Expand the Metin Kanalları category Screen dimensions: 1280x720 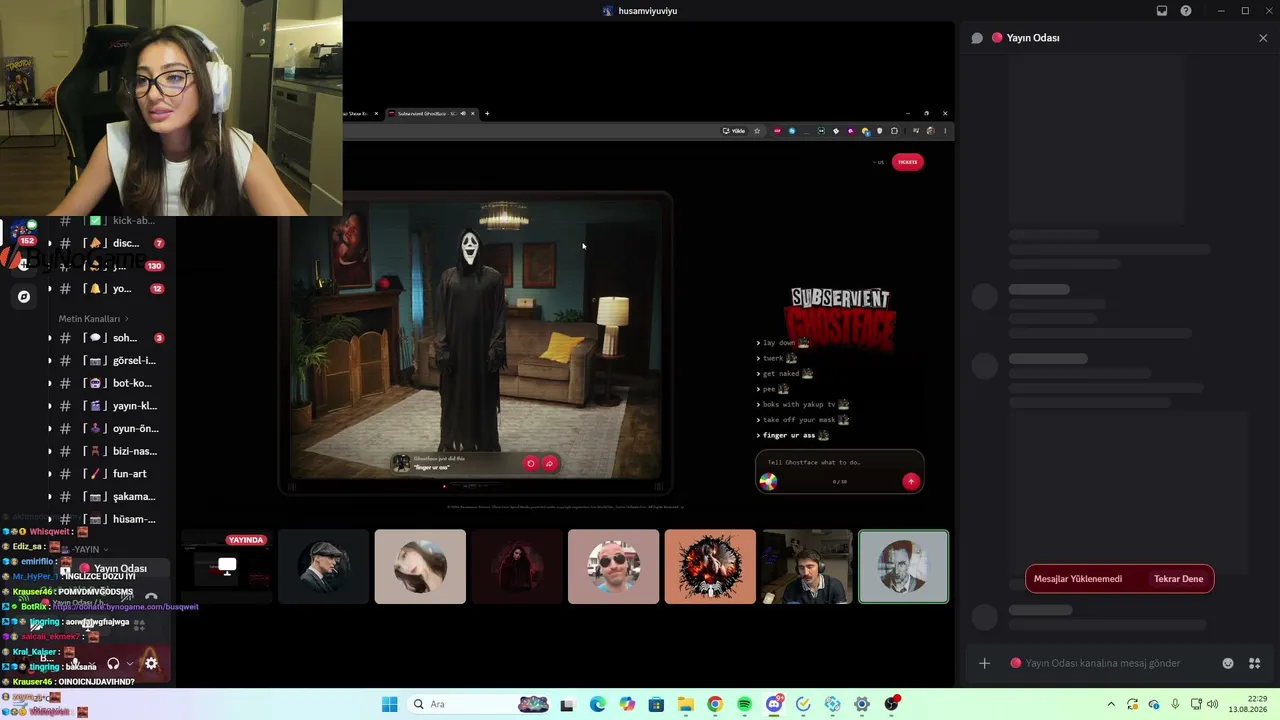click(x=93, y=319)
